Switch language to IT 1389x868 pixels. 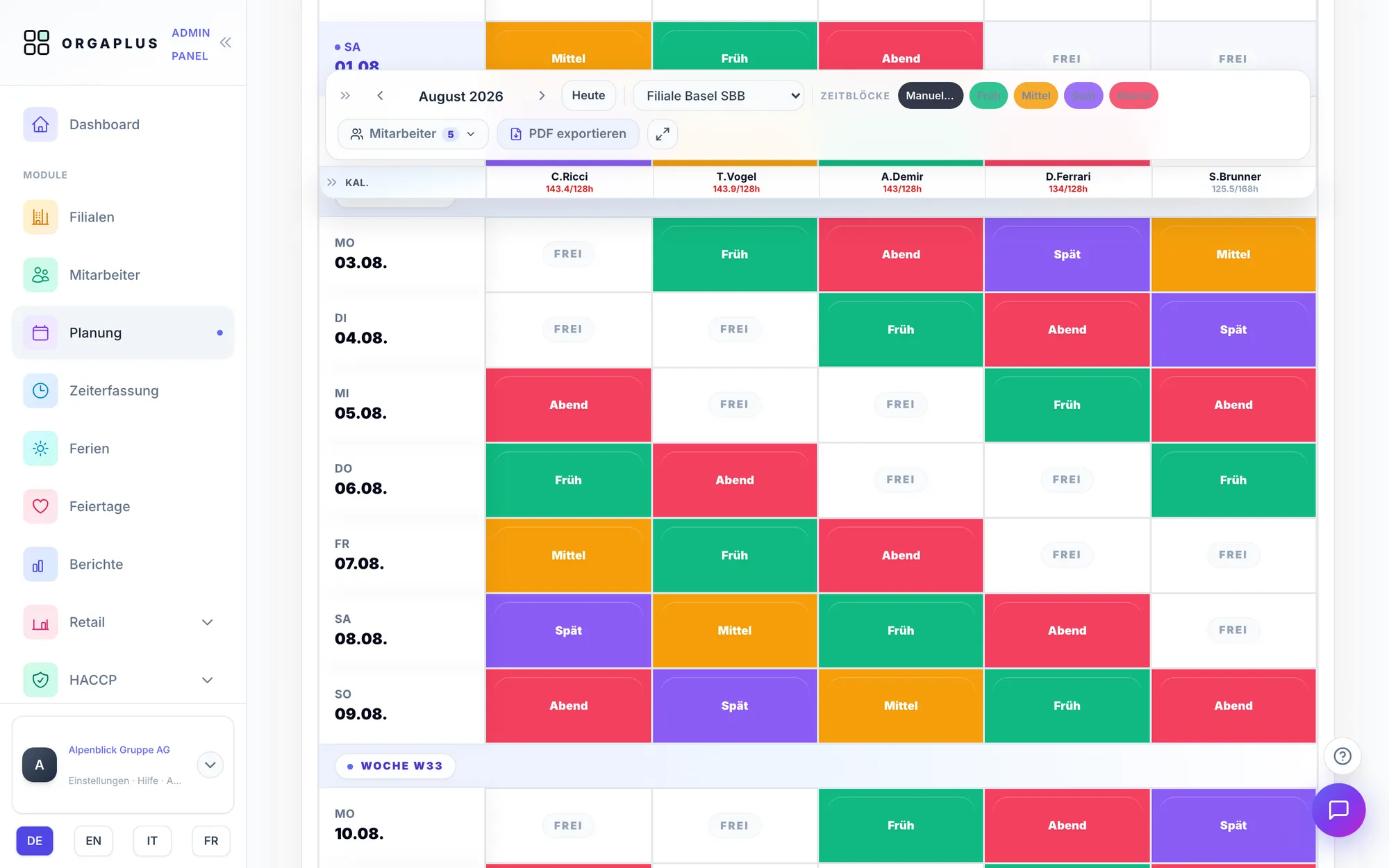[152, 841]
